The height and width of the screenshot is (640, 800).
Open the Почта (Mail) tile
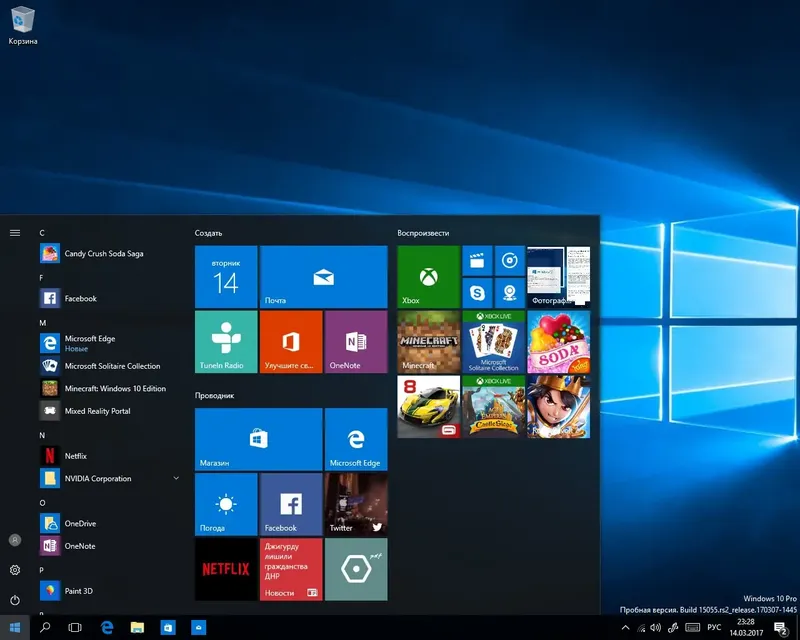pyautogui.click(x=323, y=277)
